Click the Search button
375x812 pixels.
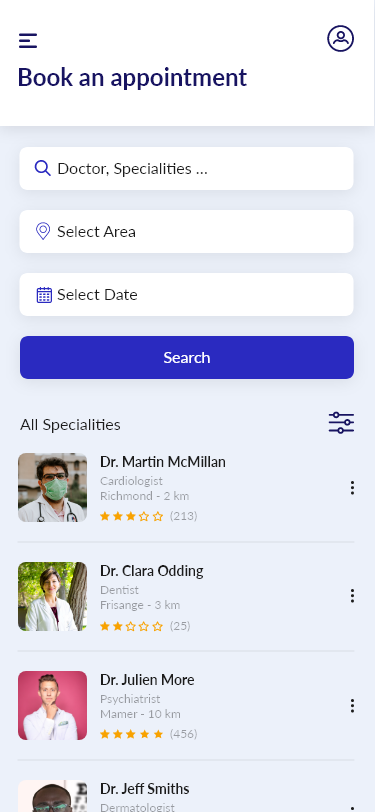[x=187, y=357]
